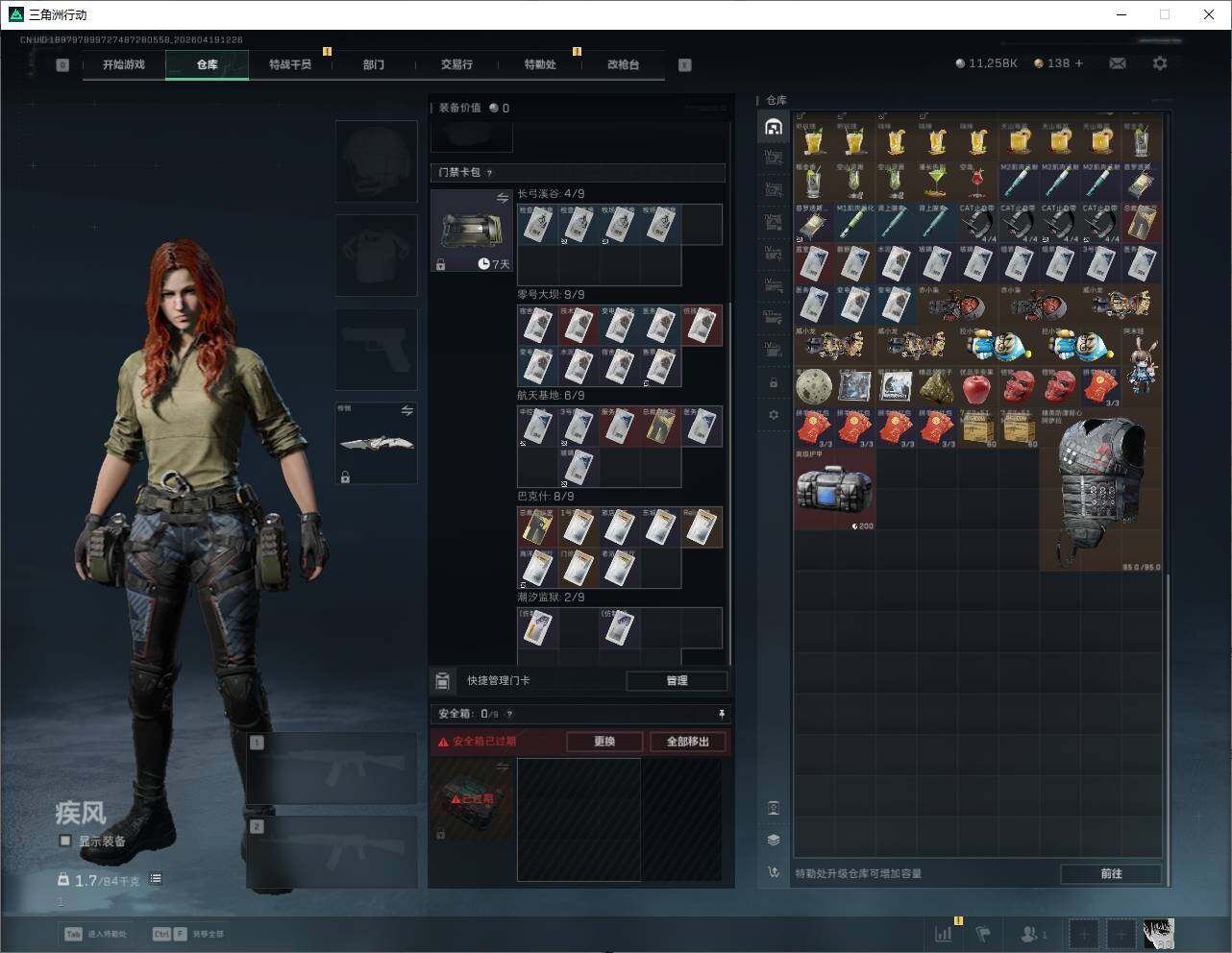This screenshot has width=1232, height=953.
Task: Select the bunny girl figurine item
Action: pos(1141,368)
